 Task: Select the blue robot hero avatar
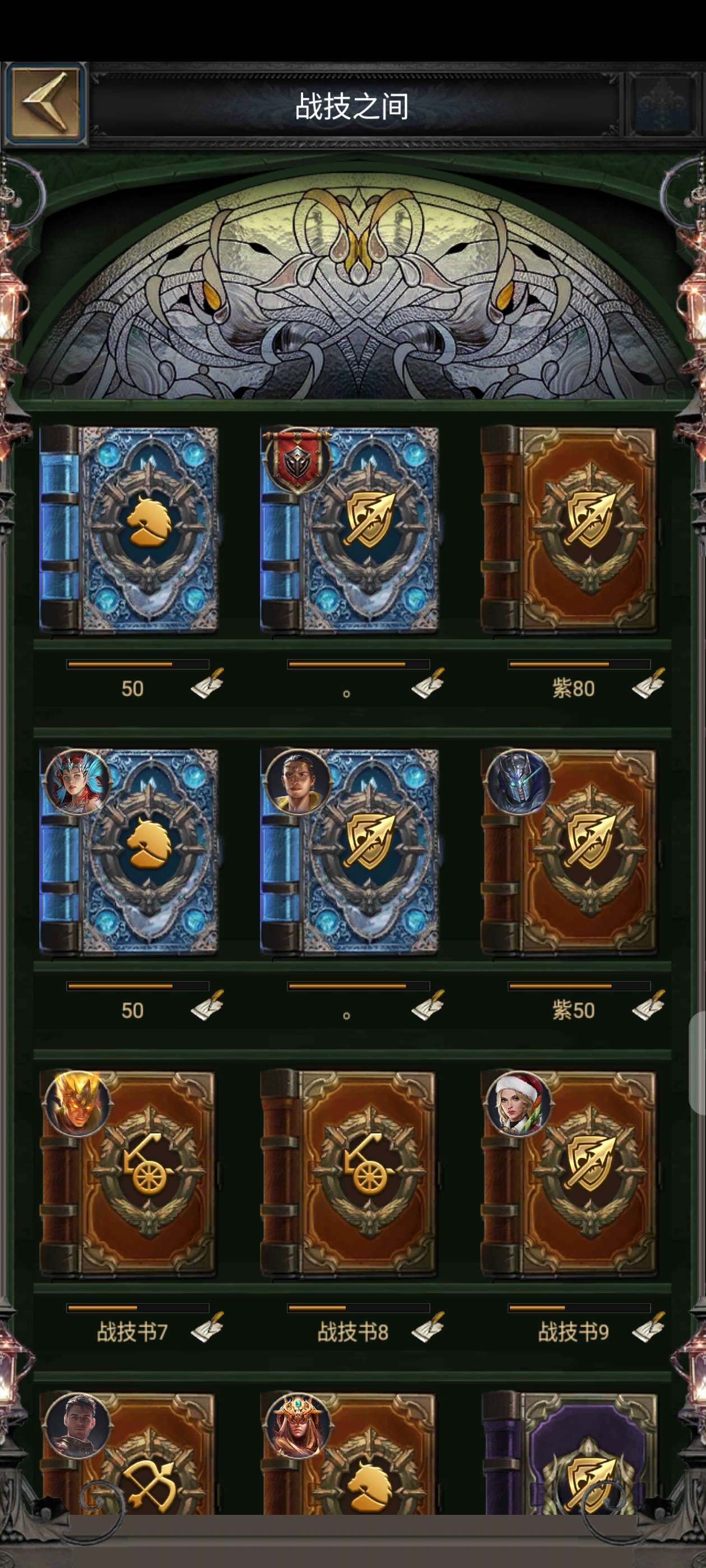click(519, 782)
